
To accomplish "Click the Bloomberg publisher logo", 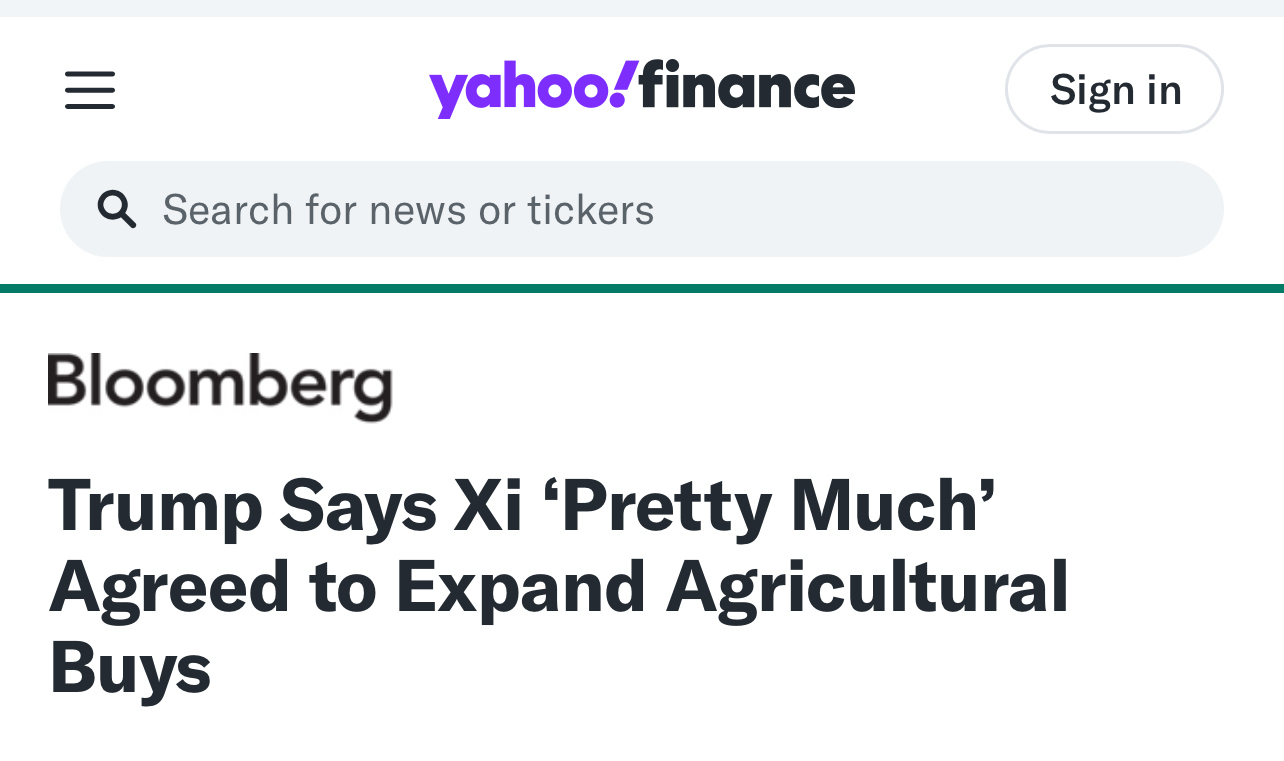I will click(220, 385).
